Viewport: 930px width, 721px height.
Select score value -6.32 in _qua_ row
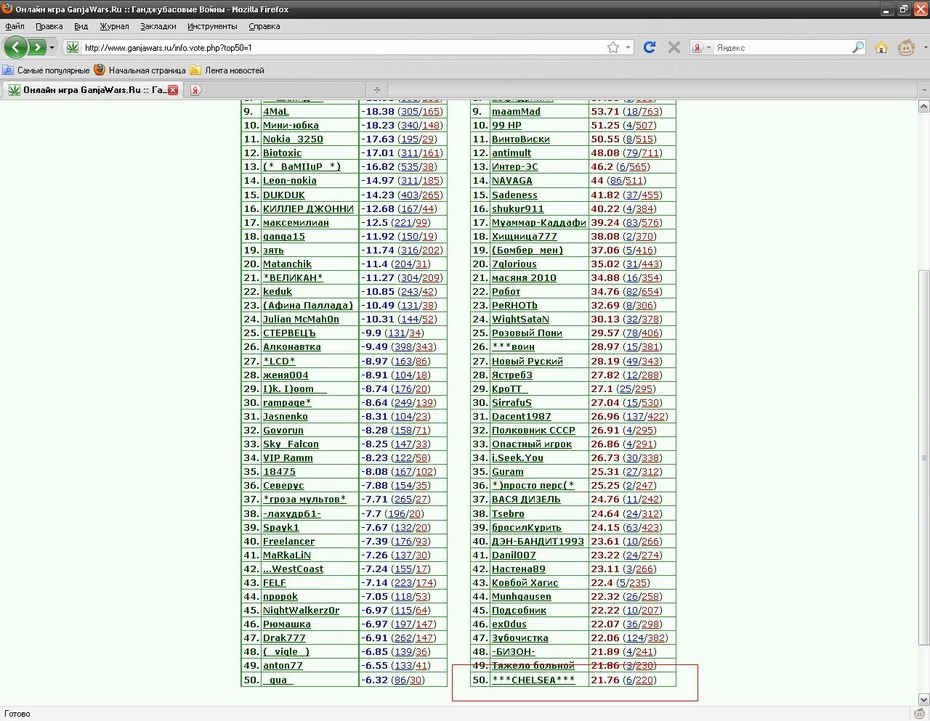click(374, 680)
